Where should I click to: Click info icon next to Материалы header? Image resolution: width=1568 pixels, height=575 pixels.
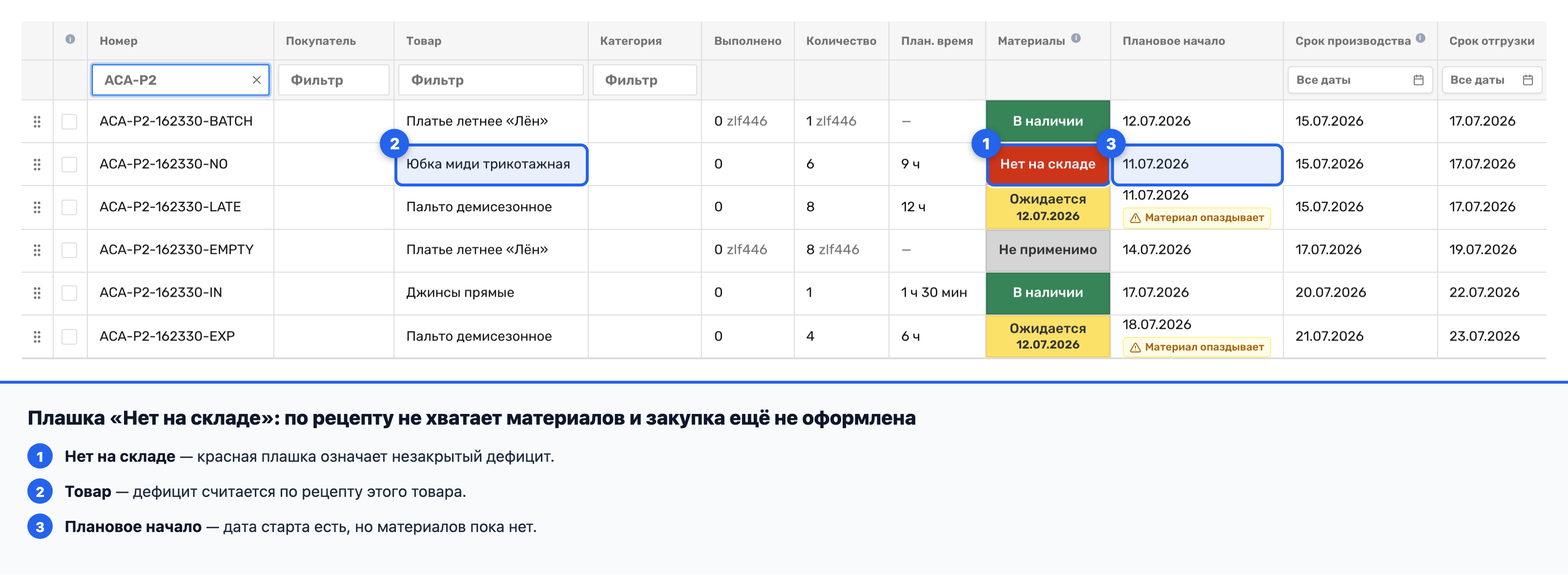tap(1075, 38)
